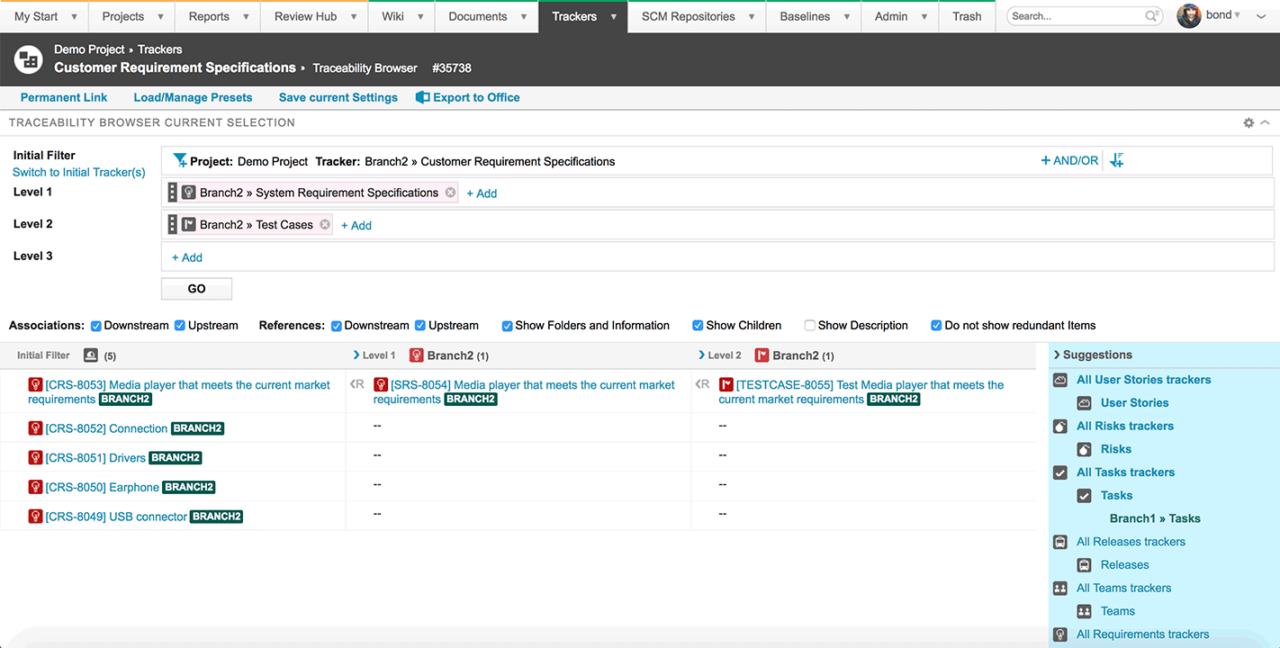Switch to the Review Hub menu

click(306, 16)
